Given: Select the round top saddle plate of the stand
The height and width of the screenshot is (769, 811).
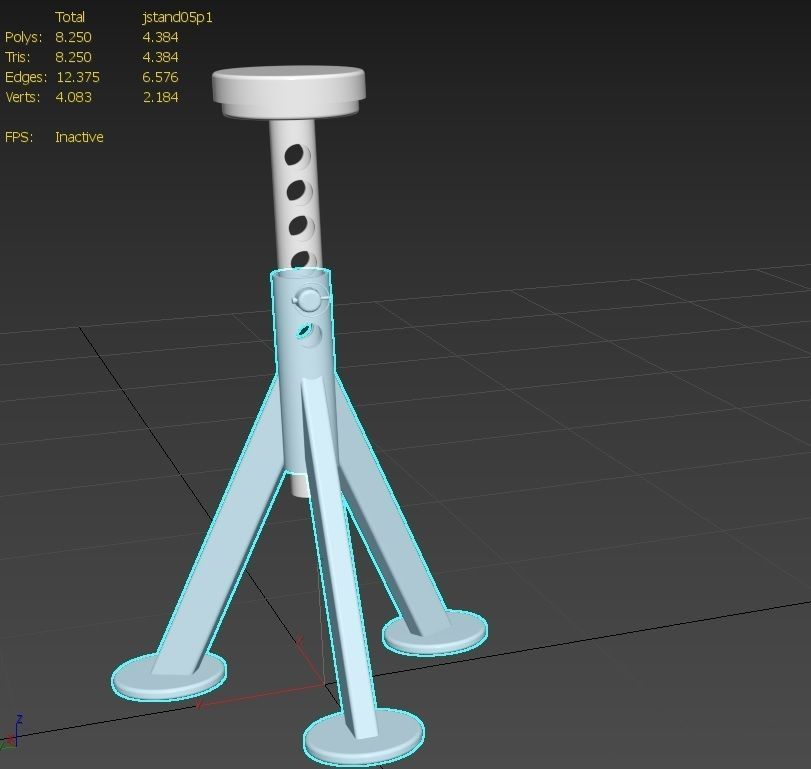Looking at the screenshot, I should (x=289, y=91).
